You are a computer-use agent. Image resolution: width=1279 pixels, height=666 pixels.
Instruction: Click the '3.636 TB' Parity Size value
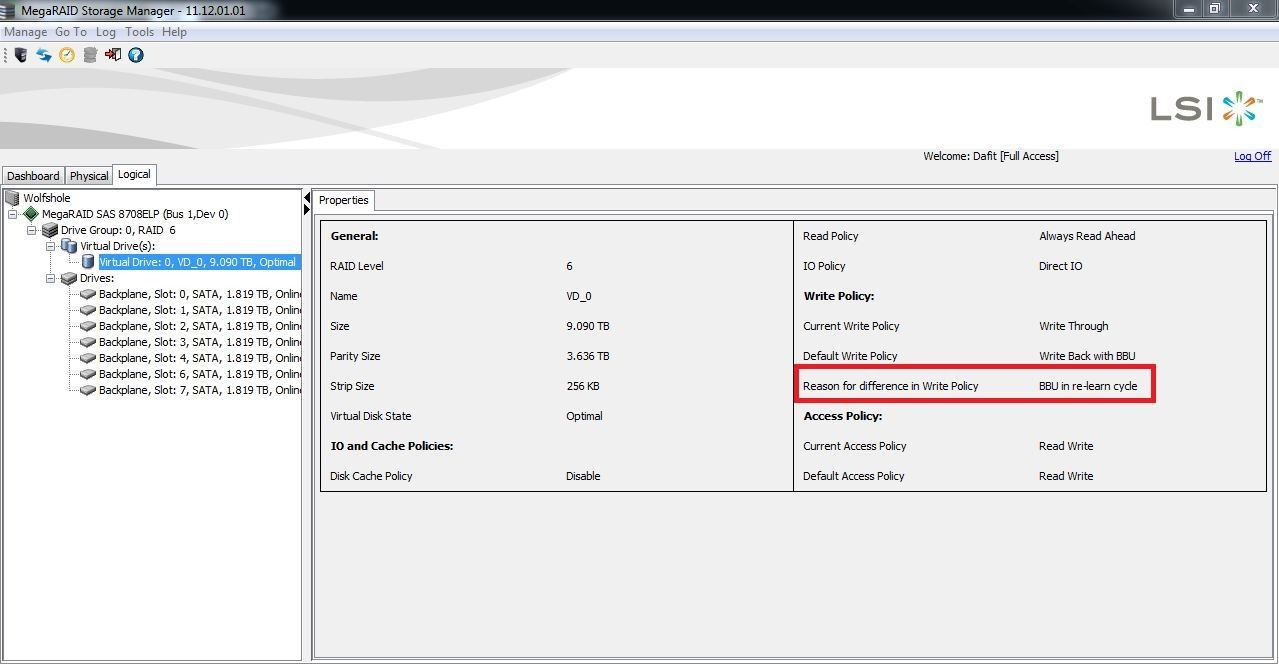[x=588, y=356]
